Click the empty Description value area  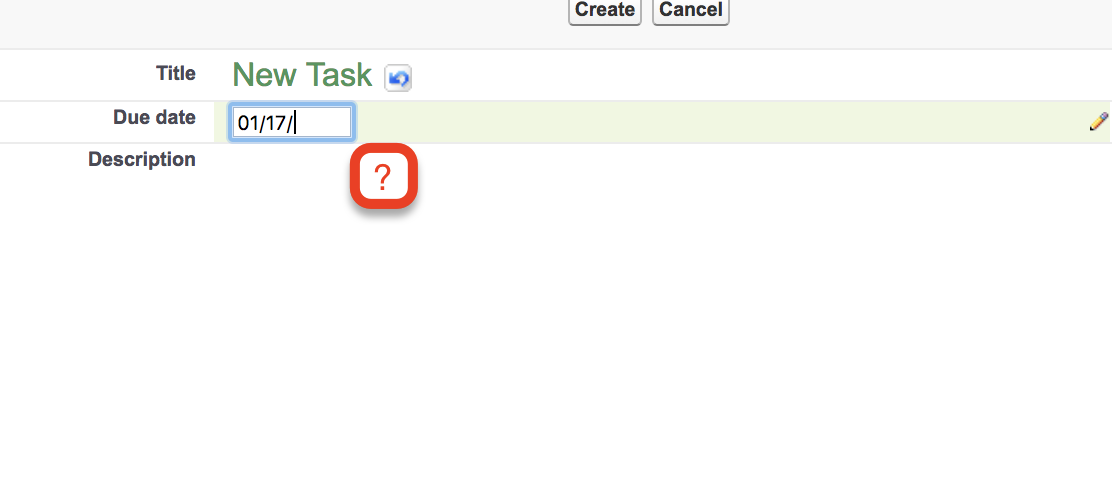700,160
